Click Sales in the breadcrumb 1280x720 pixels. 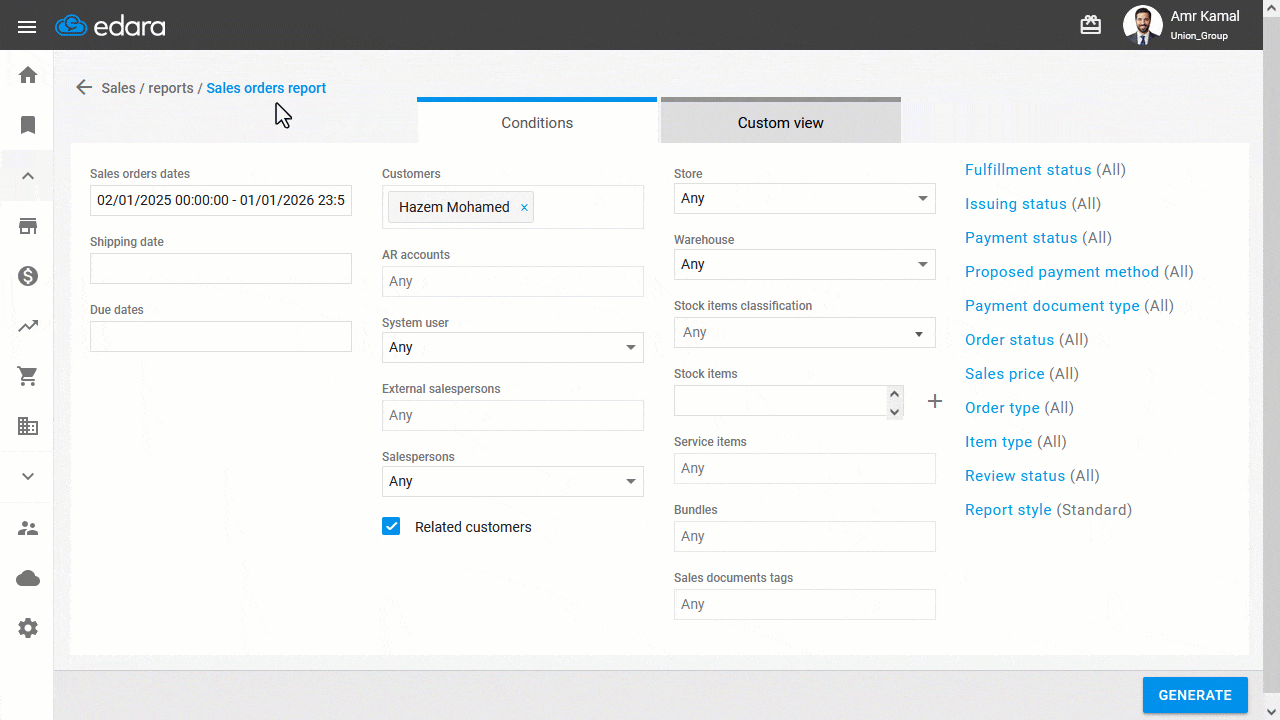(x=118, y=88)
